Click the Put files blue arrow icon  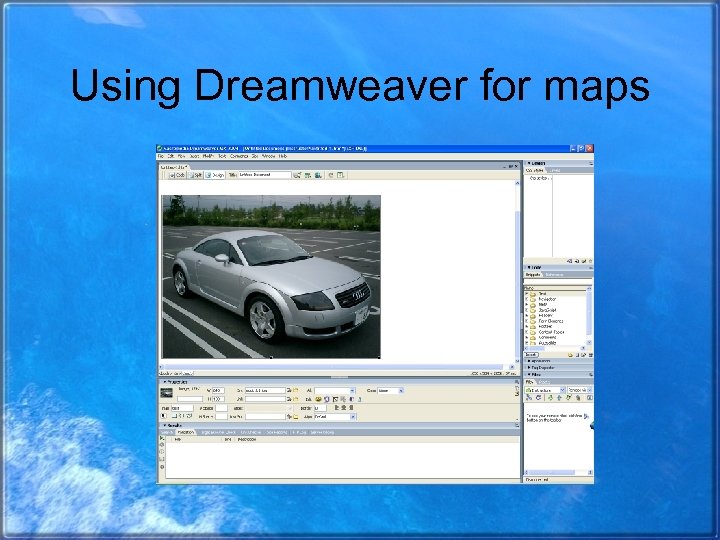[559, 398]
